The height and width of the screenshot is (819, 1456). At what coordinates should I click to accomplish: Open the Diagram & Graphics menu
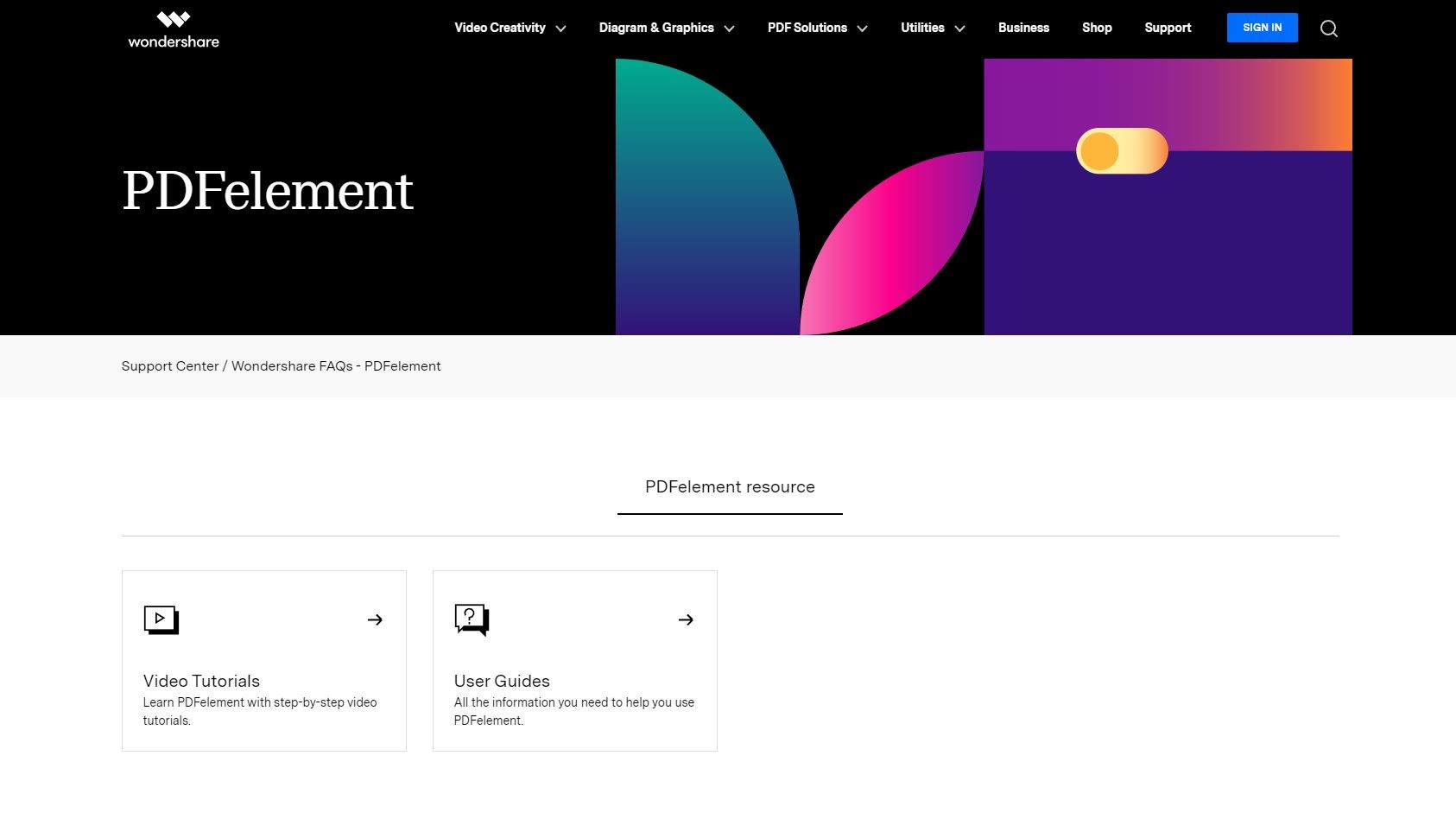(x=656, y=28)
